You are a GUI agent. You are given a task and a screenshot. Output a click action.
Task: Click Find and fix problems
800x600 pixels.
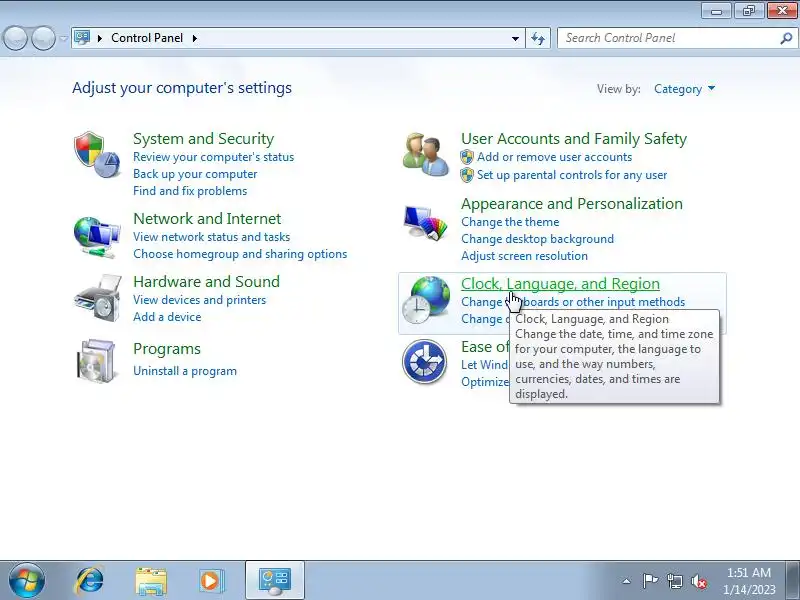pos(190,191)
